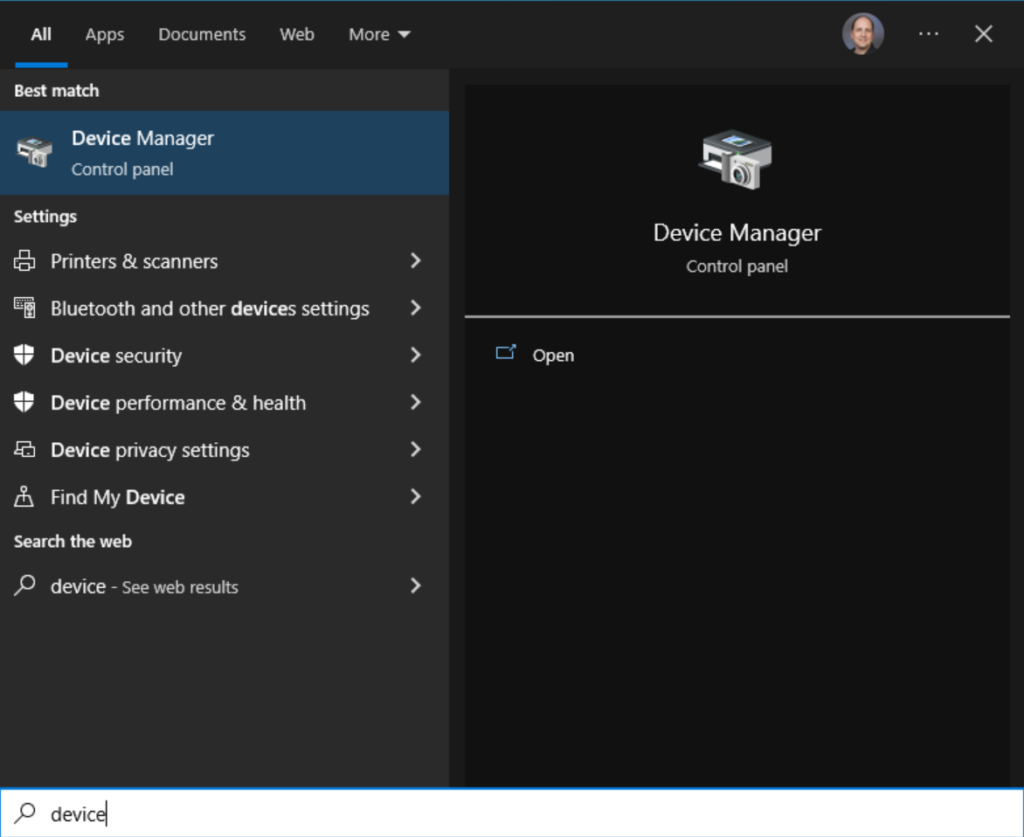
Task: Close the search panel with the X
Action: (x=984, y=33)
